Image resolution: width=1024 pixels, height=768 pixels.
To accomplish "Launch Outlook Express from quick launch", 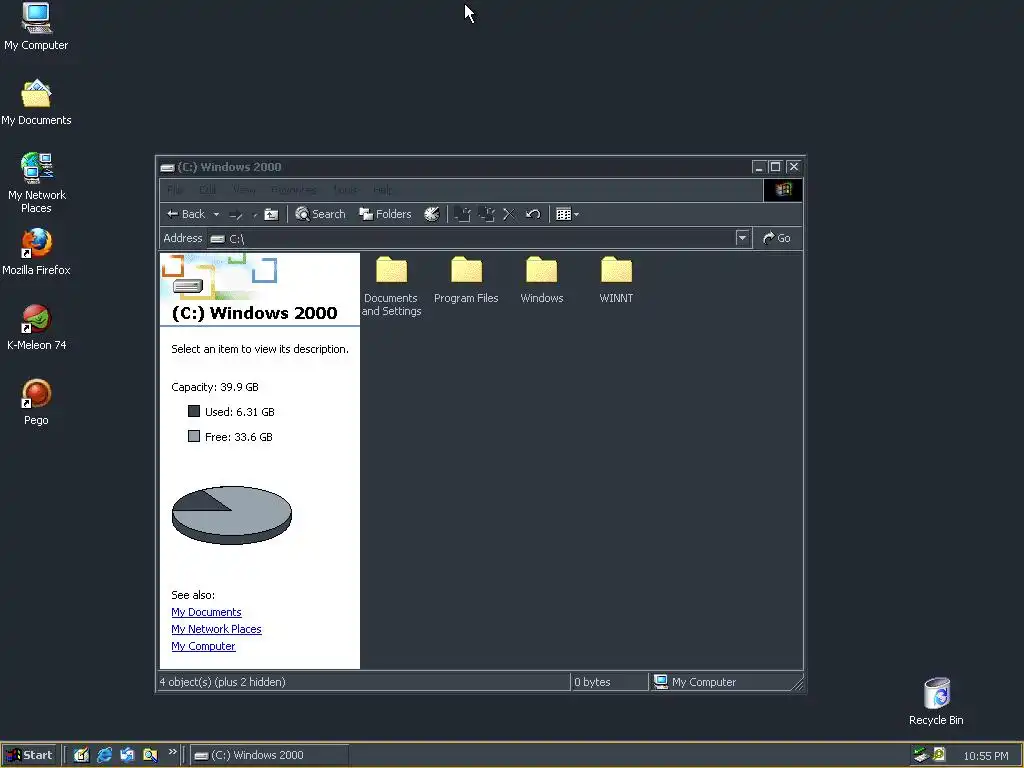I will click(x=127, y=755).
